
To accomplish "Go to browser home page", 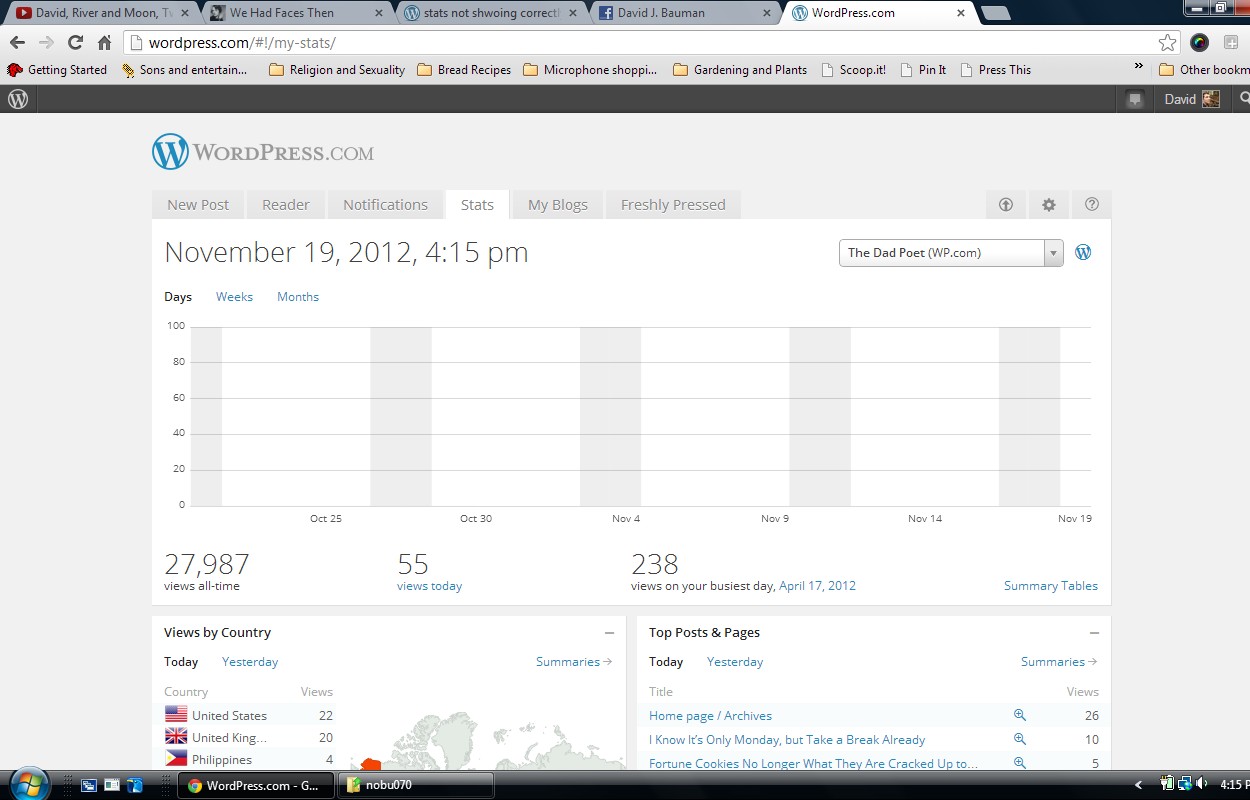I will pyautogui.click(x=104, y=43).
